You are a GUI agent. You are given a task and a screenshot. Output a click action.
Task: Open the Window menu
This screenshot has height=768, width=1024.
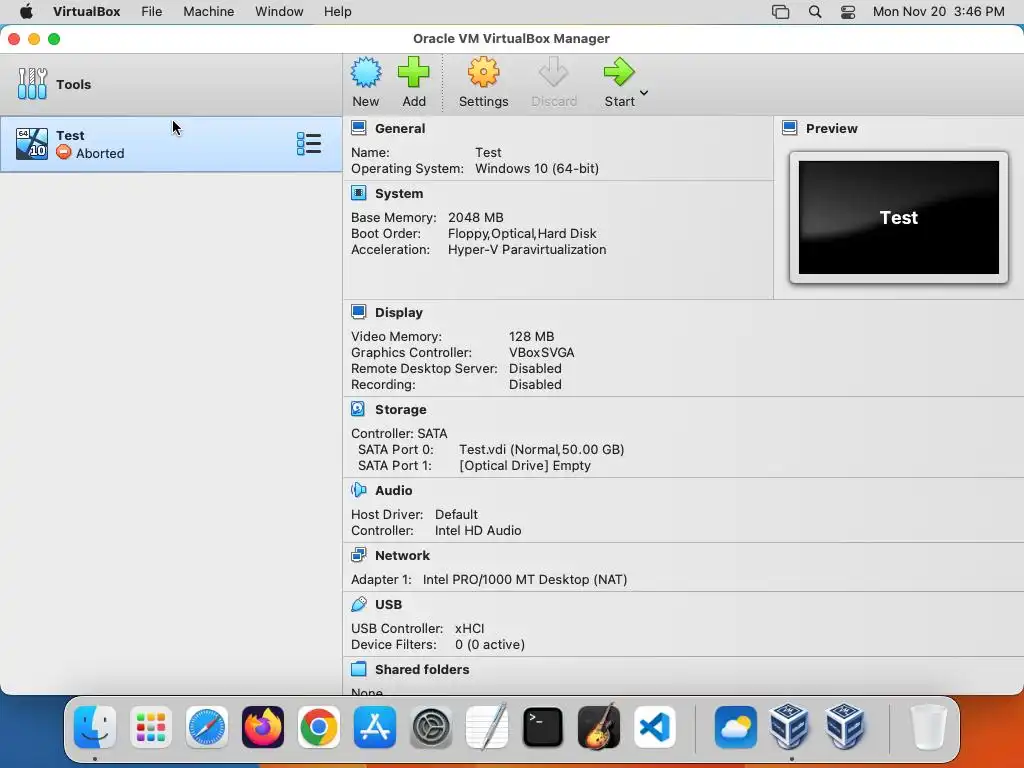tap(279, 12)
